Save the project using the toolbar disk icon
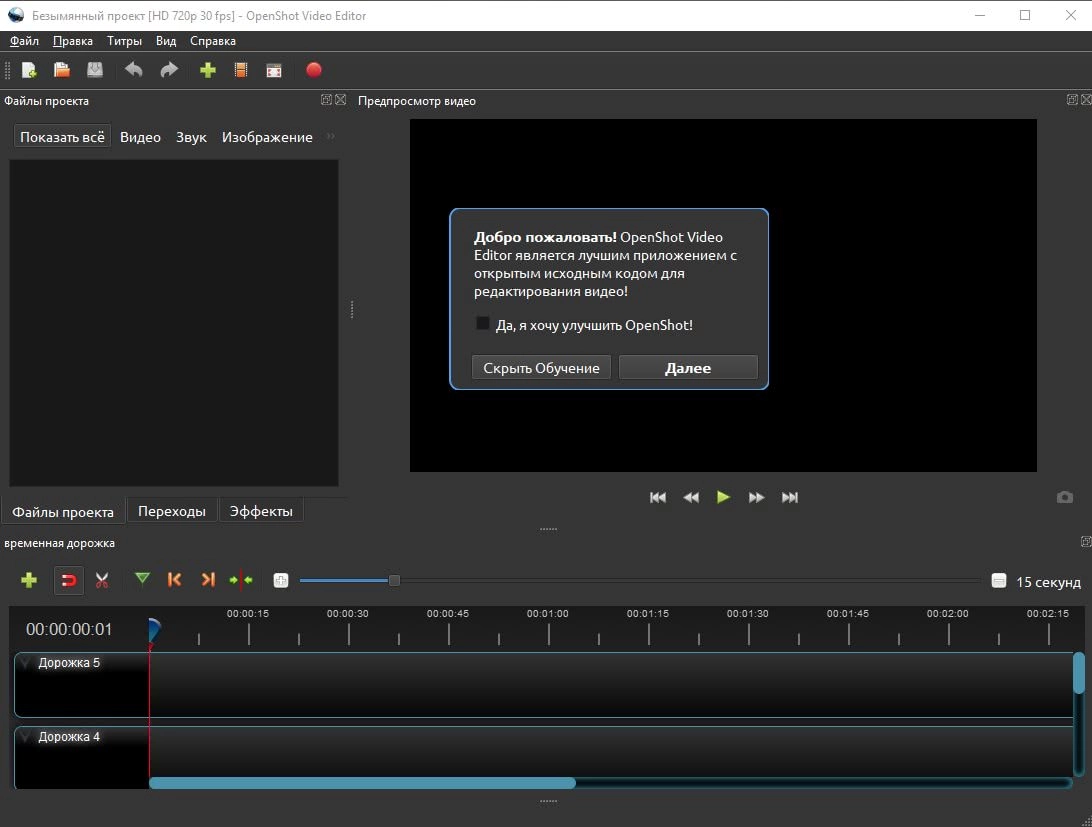Screen dimensions: 1092x827 coord(95,70)
